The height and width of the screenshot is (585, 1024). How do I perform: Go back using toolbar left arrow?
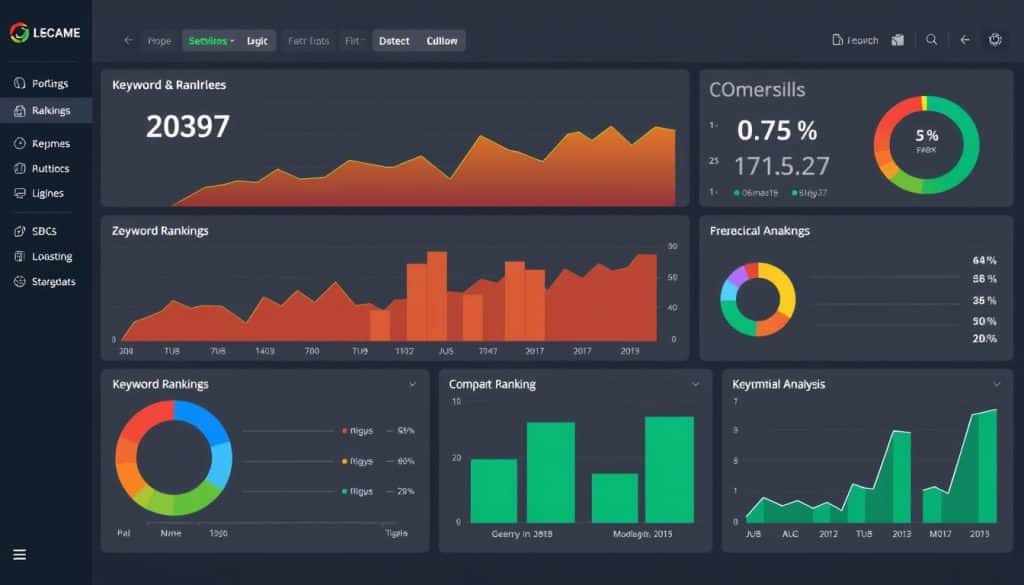click(x=128, y=40)
